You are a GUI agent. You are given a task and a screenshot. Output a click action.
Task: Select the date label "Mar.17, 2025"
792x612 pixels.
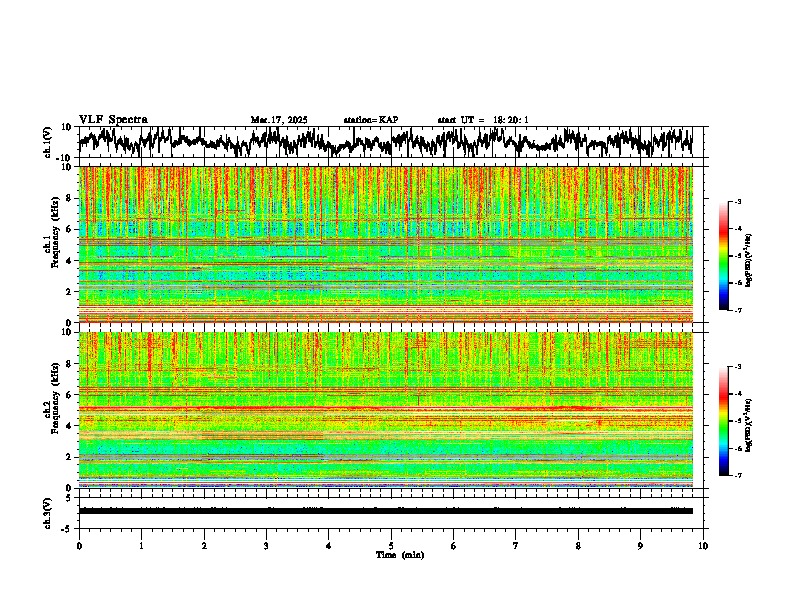[279, 120]
